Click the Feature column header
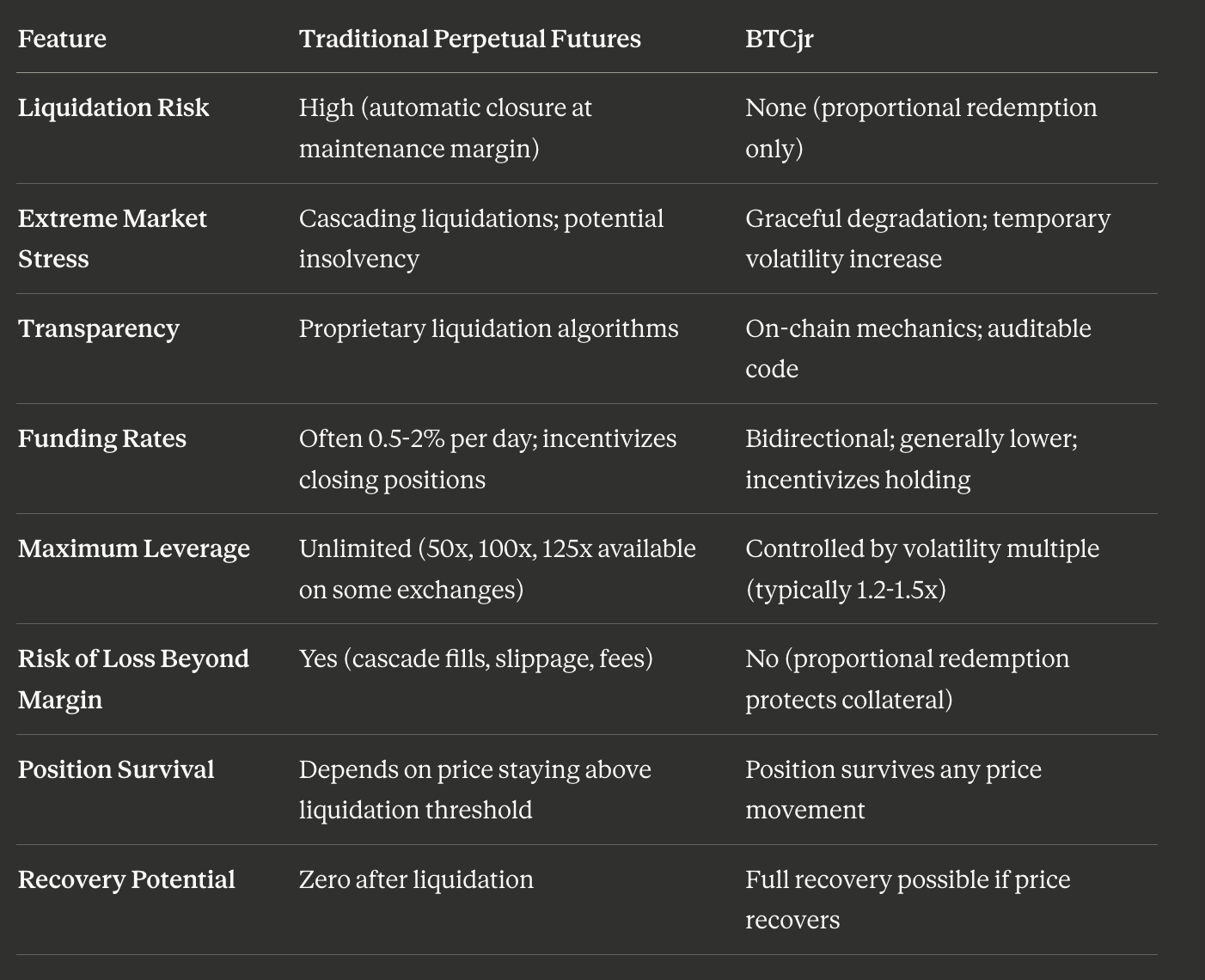Viewport: 1205px width, 980px height. [x=62, y=39]
